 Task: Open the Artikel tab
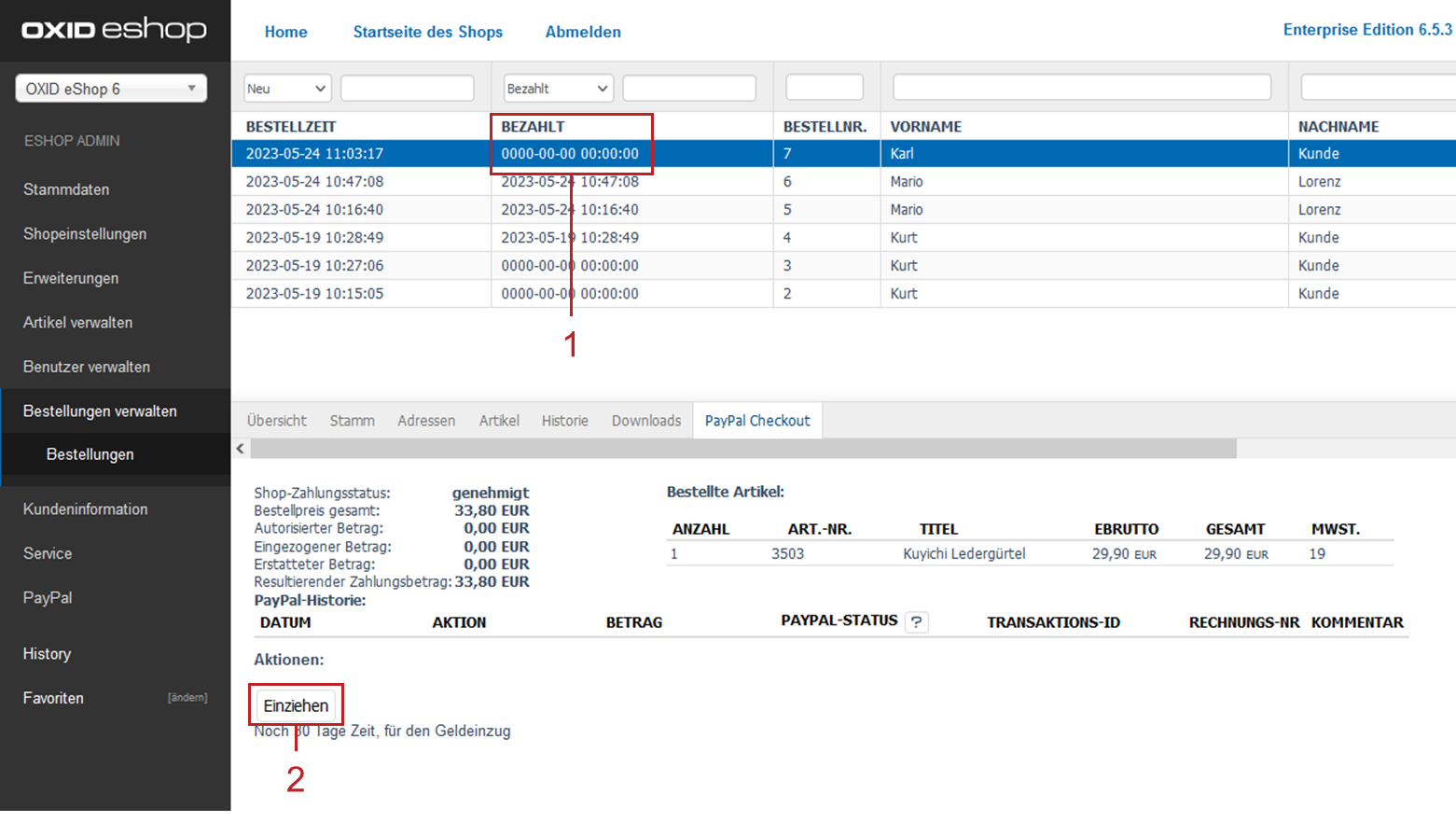(499, 421)
